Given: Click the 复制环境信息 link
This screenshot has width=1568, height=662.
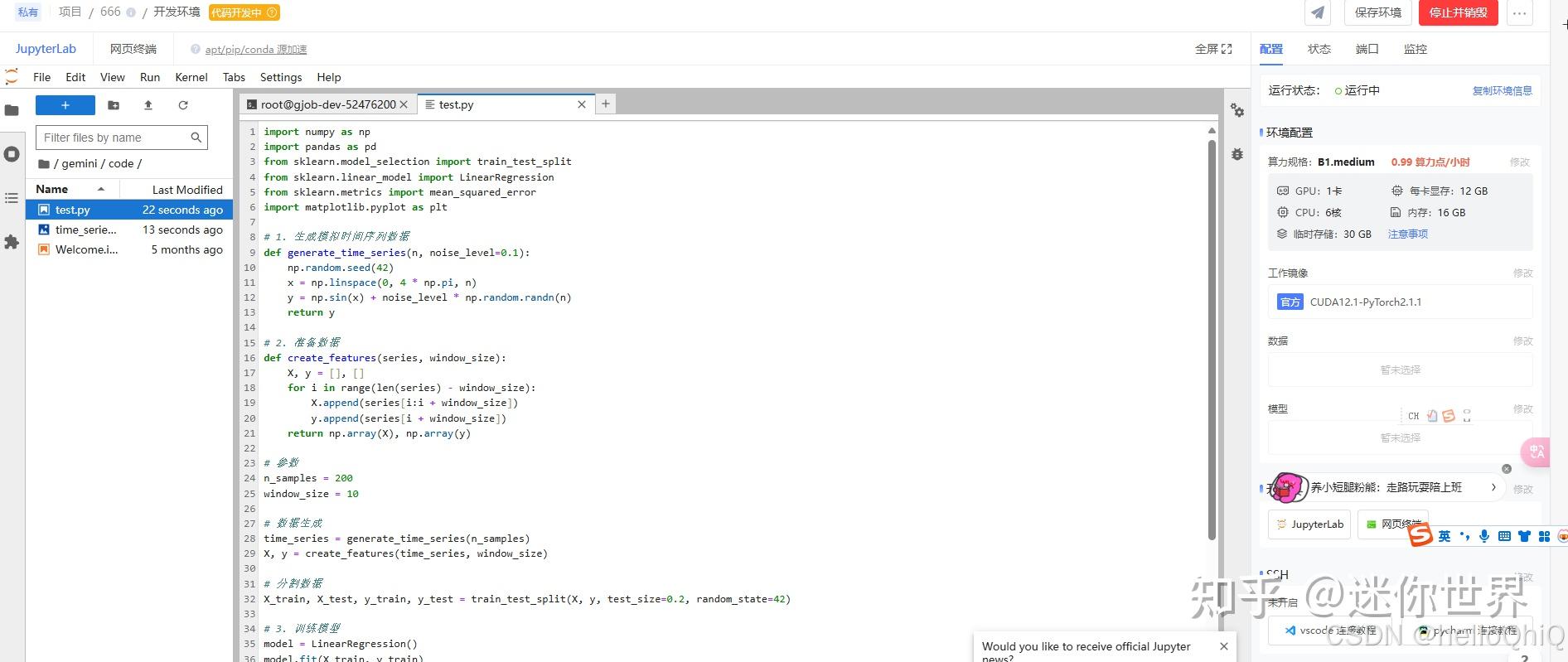Looking at the screenshot, I should coord(1503,91).
